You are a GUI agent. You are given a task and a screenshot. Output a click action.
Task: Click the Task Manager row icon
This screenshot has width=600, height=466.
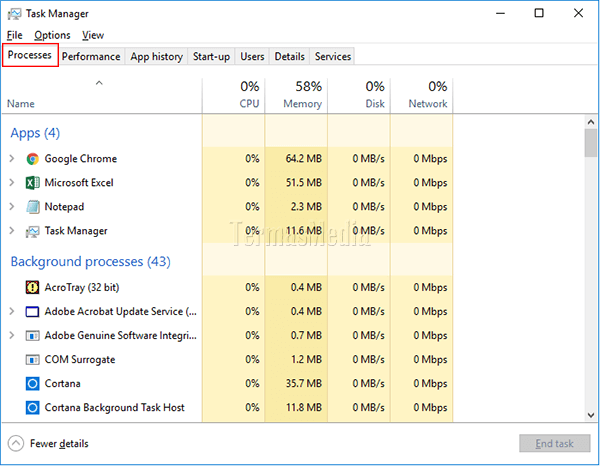pyautogui.click(x=33, y=231)
